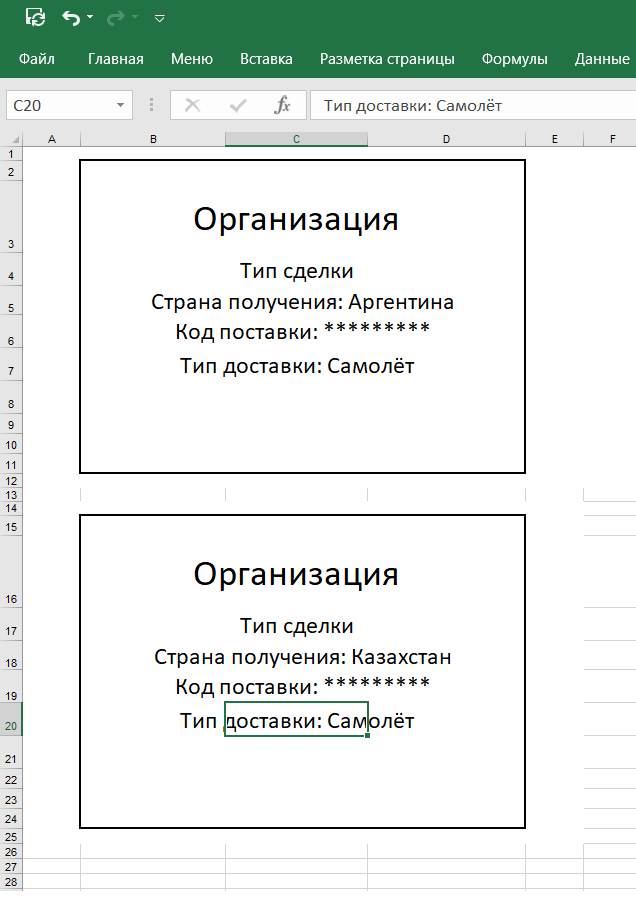Click the Insert Function fx icon
The height and width of the screenshot is (900, 636).
click(x=282, y=105)
